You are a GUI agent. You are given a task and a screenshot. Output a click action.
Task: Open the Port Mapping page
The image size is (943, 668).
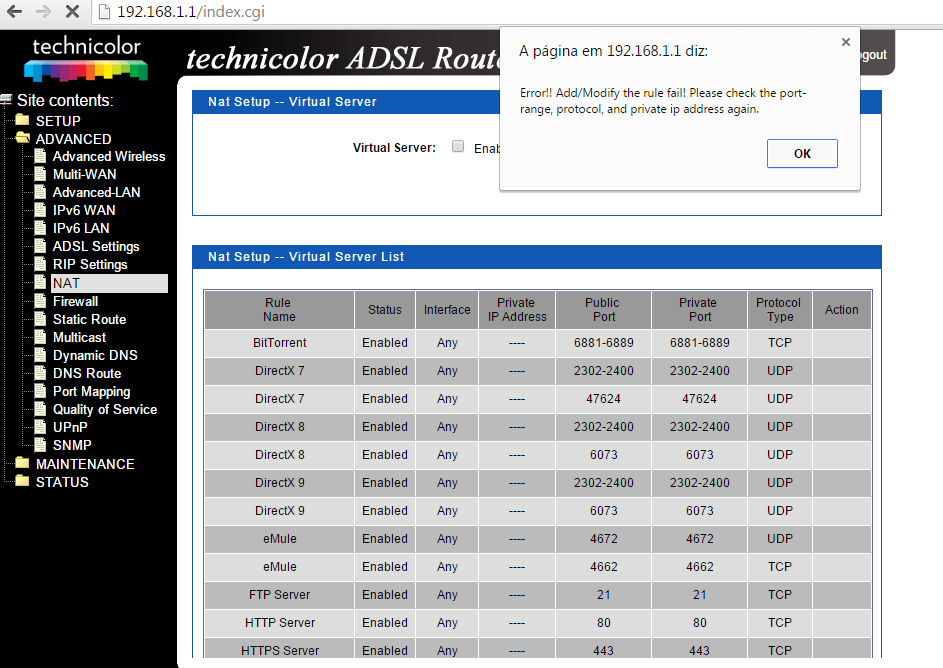91,391
